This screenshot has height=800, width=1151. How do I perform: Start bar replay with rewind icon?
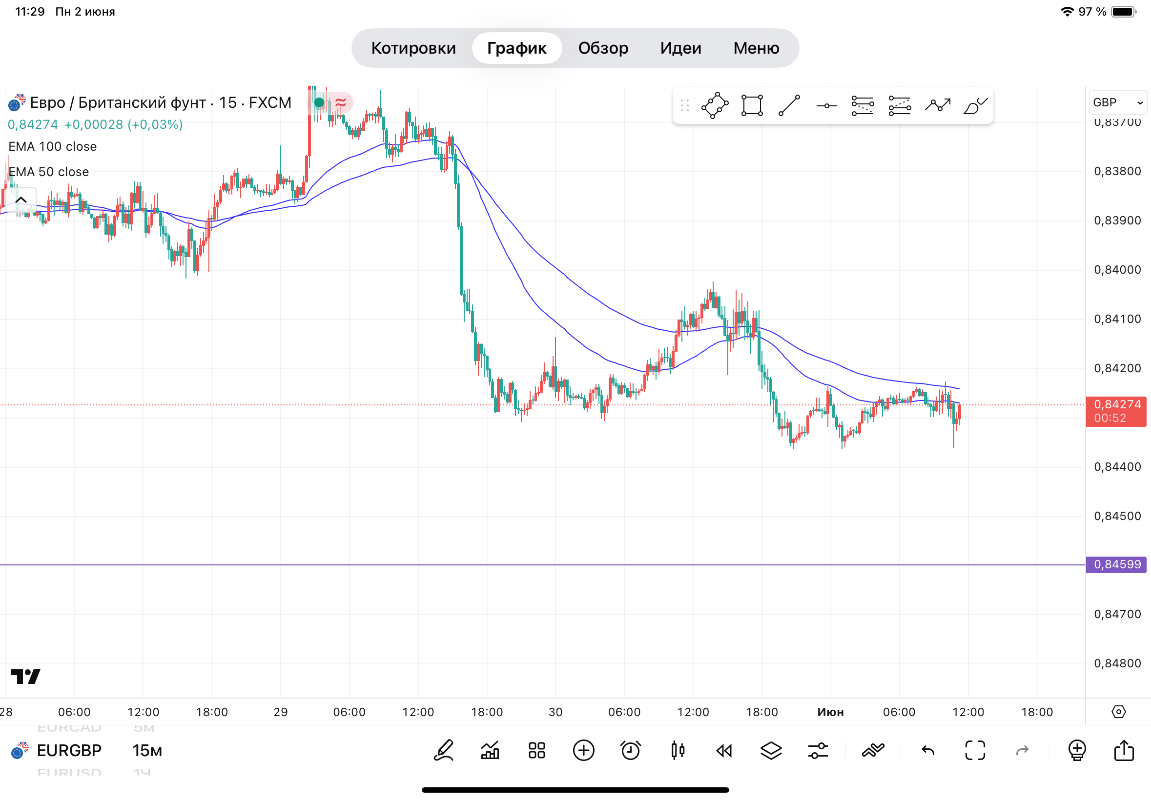(724, 750)
